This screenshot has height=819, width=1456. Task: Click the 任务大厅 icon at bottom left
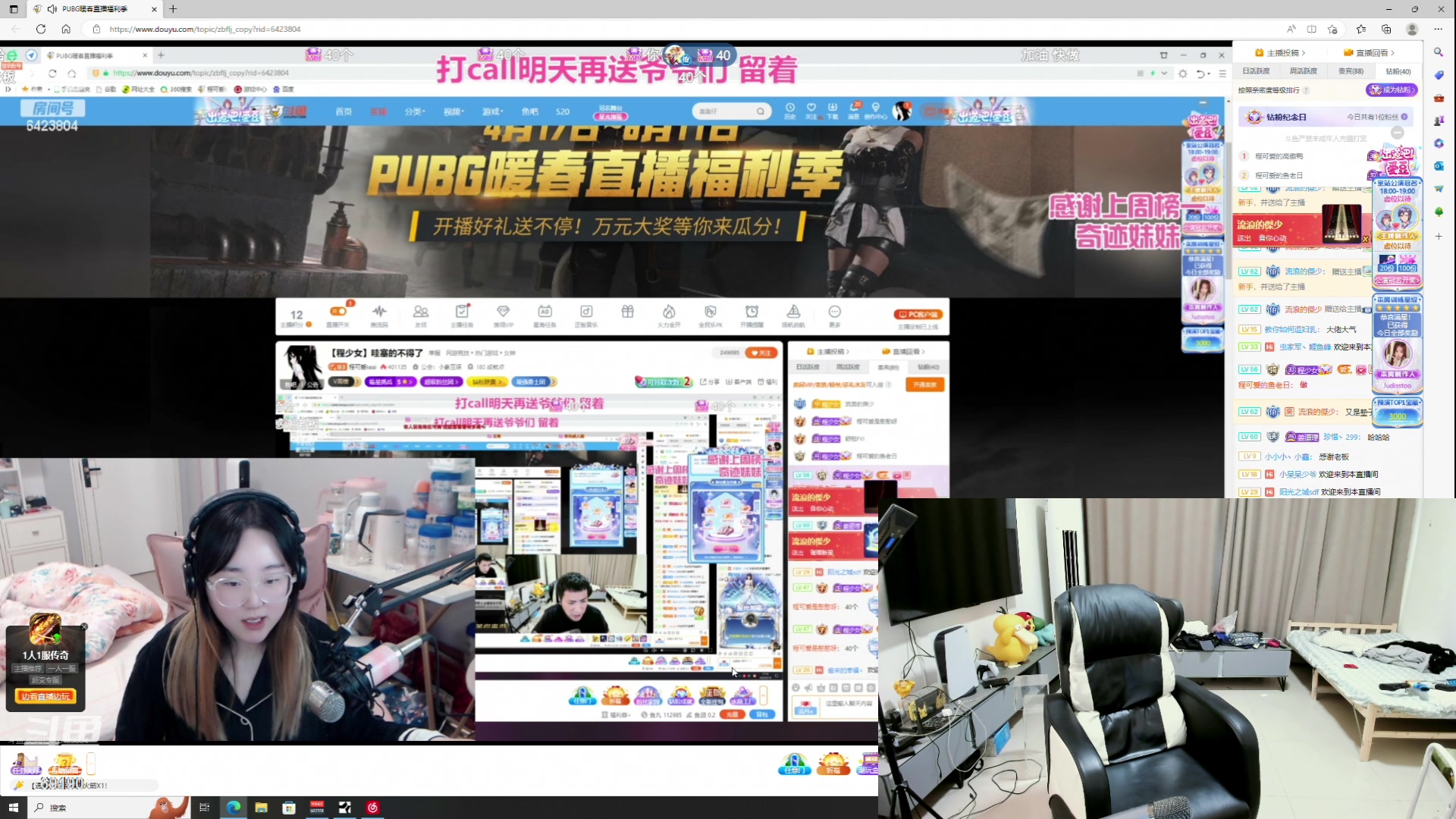click(x=26, y=764)
